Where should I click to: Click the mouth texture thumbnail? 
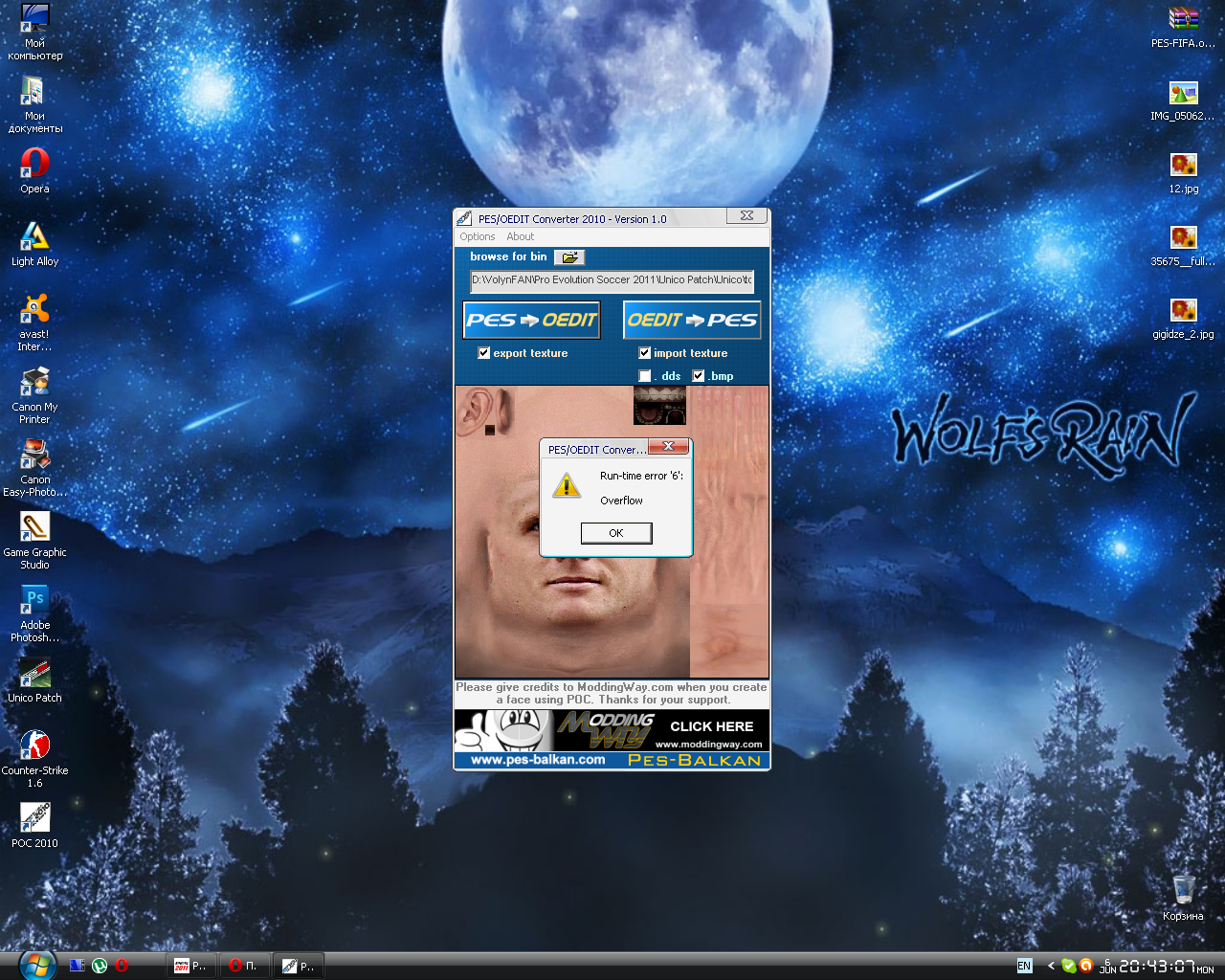click(x=660, y=406)
